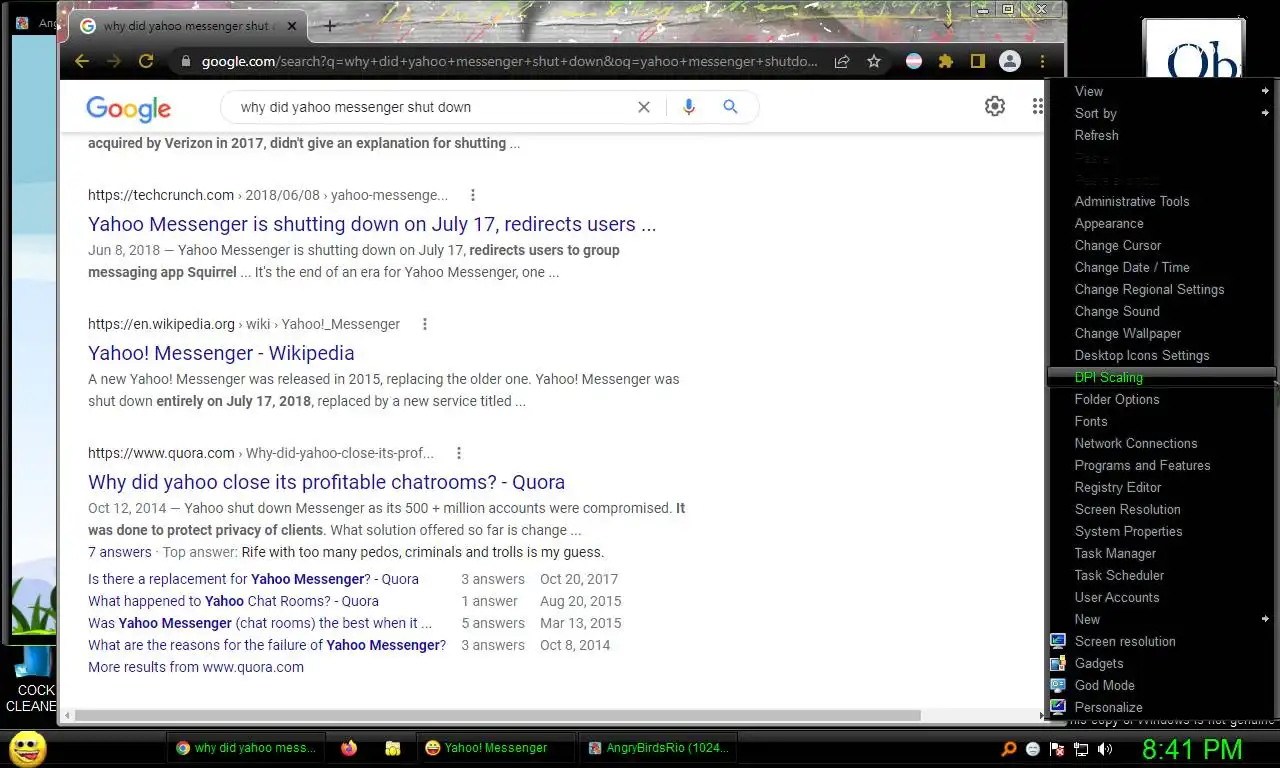The height and width of the screenshot is (768, 1280).
Task: Switch to AngryBirdsRio taskbar button
Action: click(659, 748)
